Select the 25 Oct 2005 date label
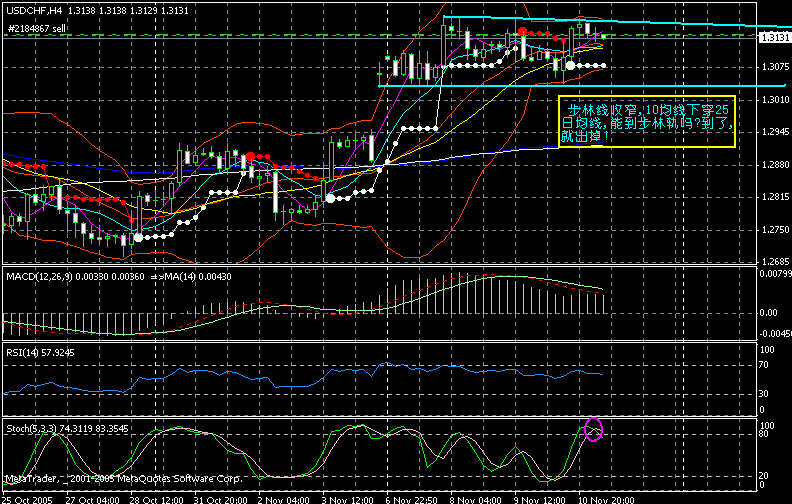The height and width of the screenshot is (504, 792). click(x=26, y=497)
